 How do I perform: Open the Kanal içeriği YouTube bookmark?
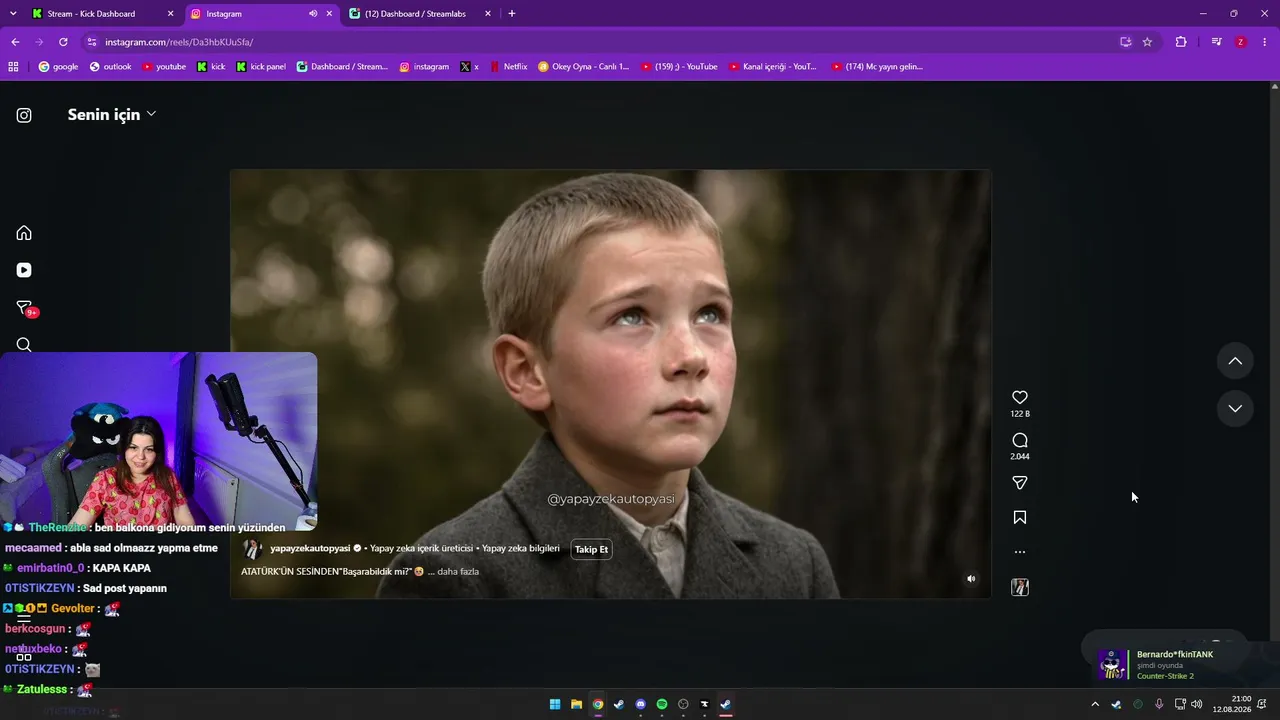(x=773, y=67)
